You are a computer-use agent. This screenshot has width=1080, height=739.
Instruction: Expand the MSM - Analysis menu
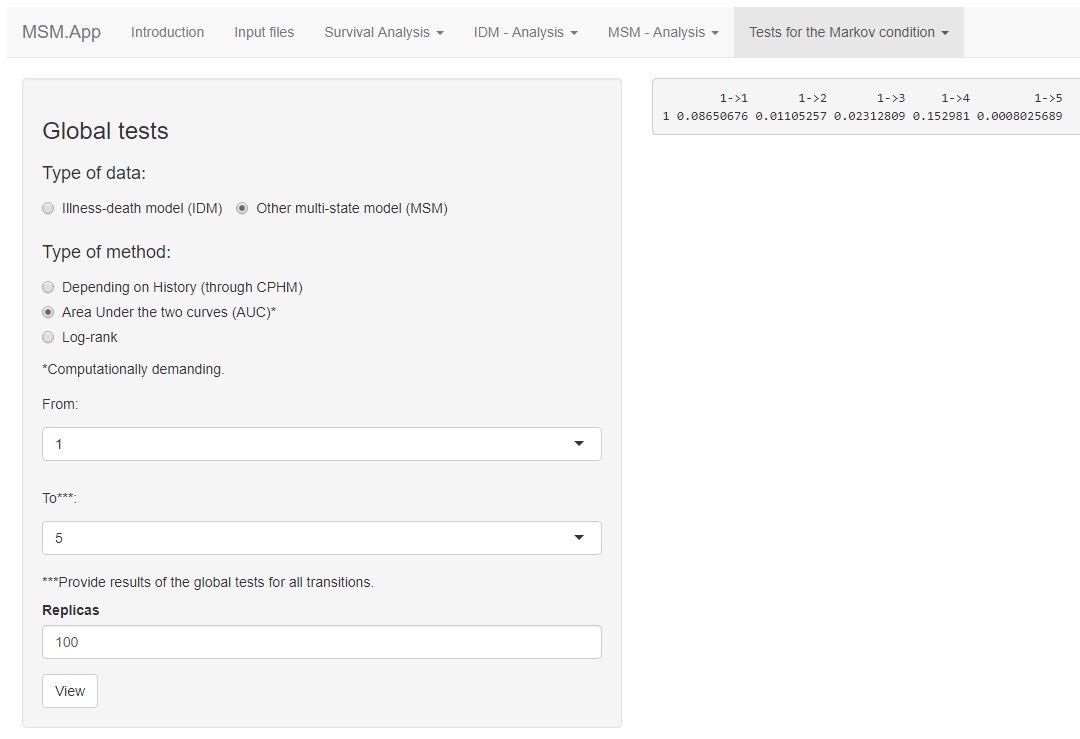click(662, 32)
